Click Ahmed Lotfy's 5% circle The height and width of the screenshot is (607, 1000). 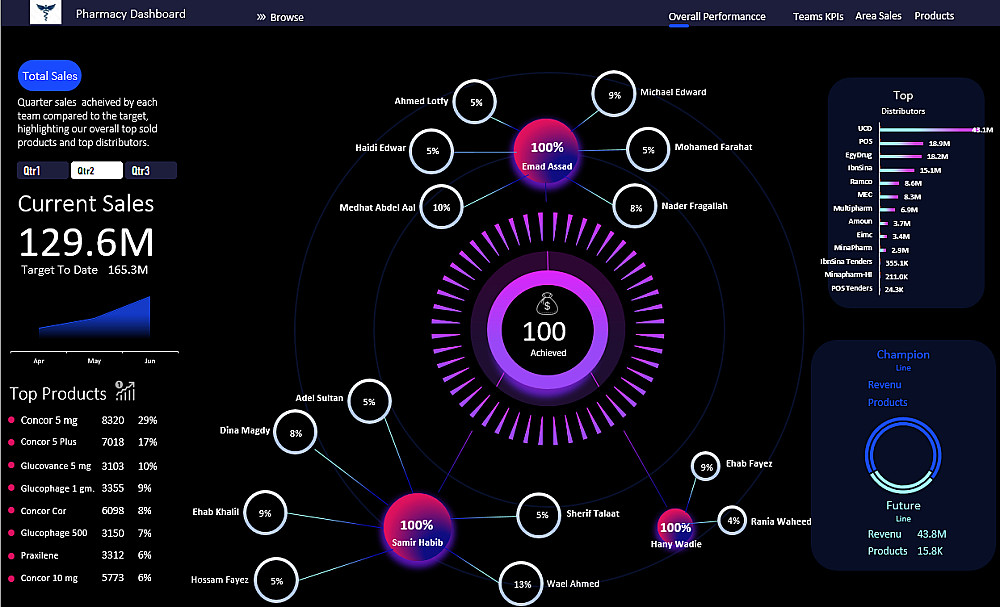pos(476,102)
